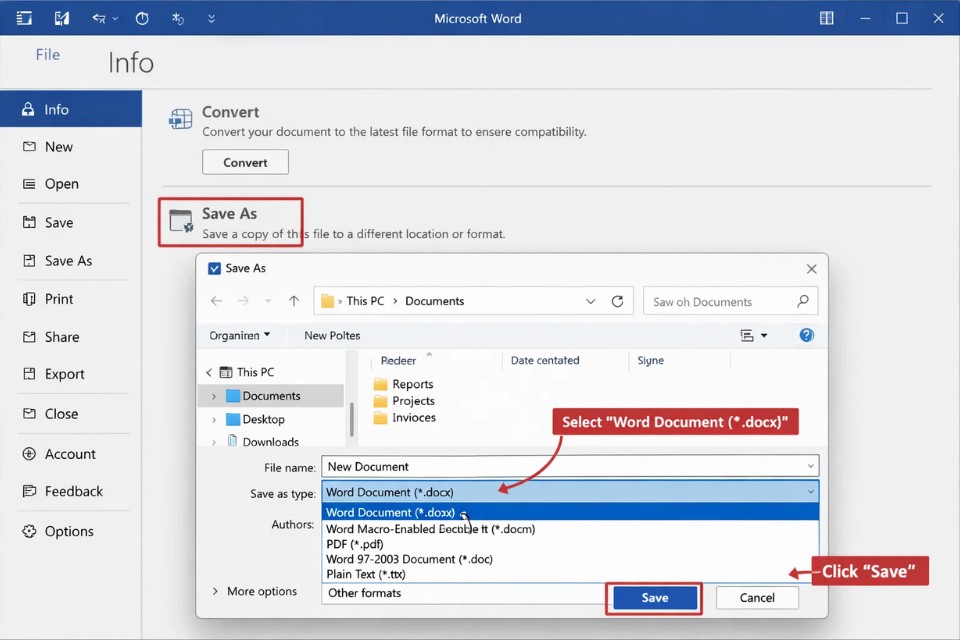This screenshot has height=640, width=960.
Task: Open the Organiren dropdown menu
Action: click(x=240, y=335)
